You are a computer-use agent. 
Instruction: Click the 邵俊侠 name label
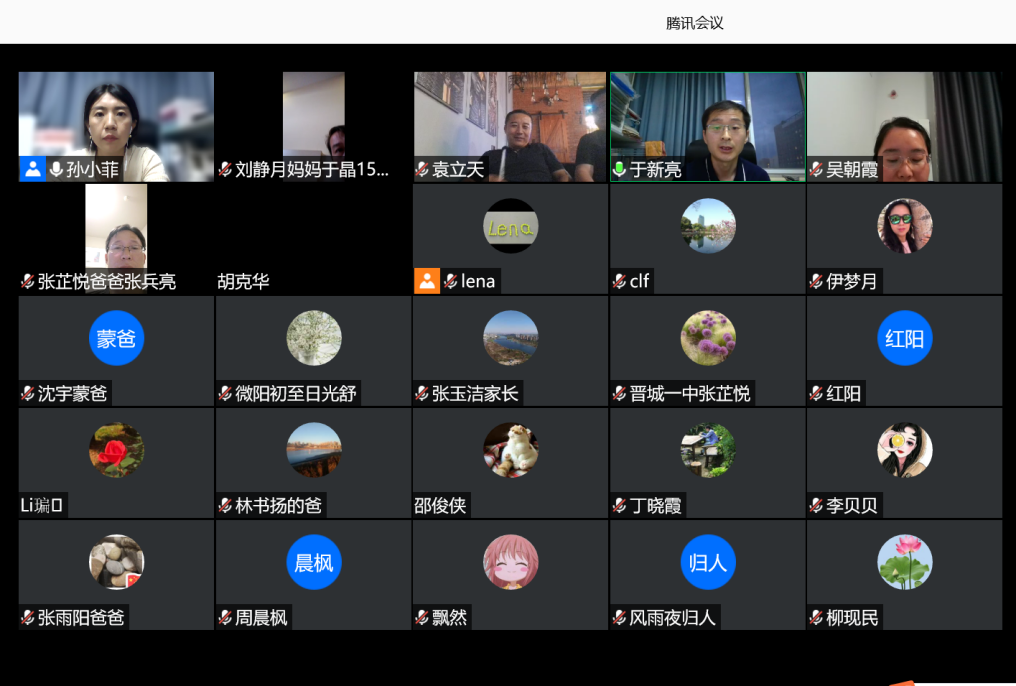pos(441,505)
